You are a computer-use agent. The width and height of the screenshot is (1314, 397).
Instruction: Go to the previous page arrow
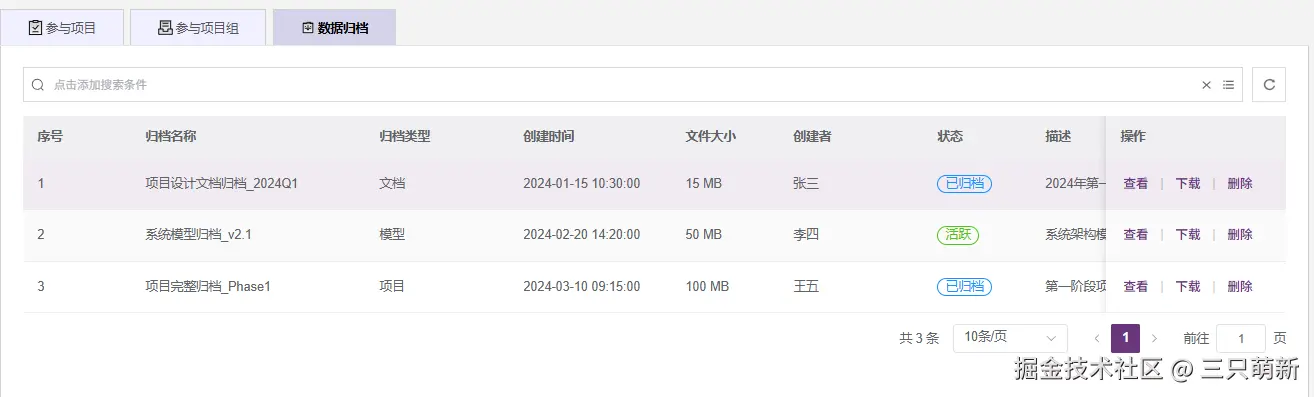[x=1096, y=338]
